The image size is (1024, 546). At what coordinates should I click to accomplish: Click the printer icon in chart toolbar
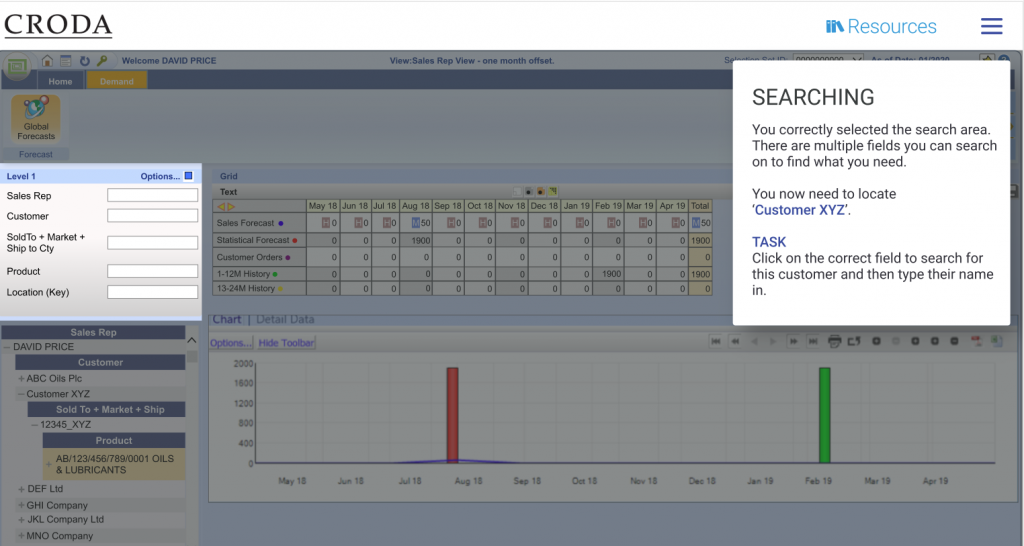(x=834, y=341)
